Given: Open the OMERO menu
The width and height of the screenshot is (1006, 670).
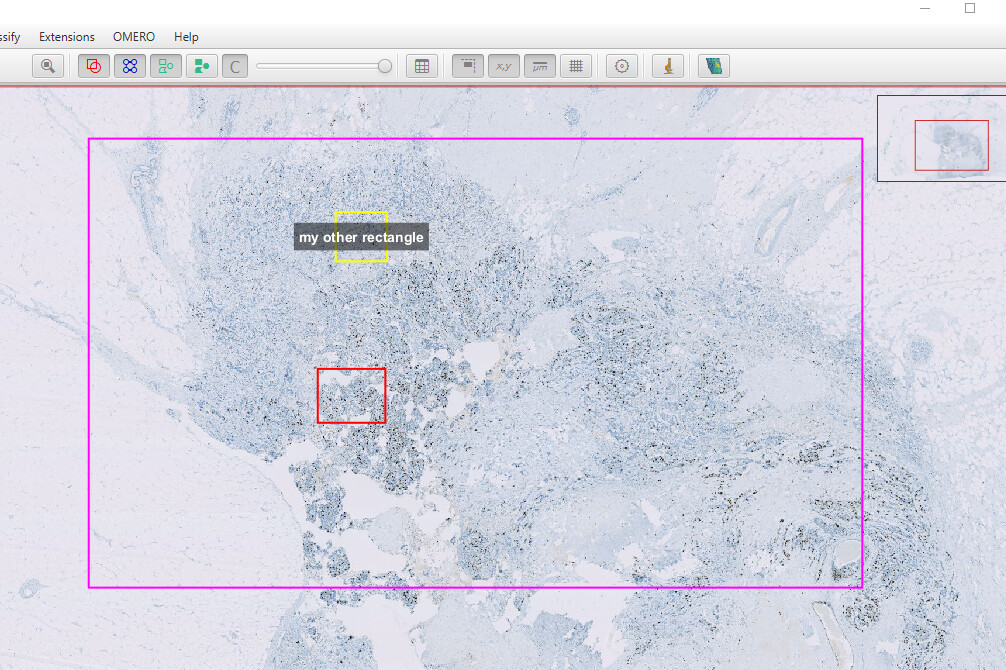Looking at the screenshot, I should tap(133, 36).
